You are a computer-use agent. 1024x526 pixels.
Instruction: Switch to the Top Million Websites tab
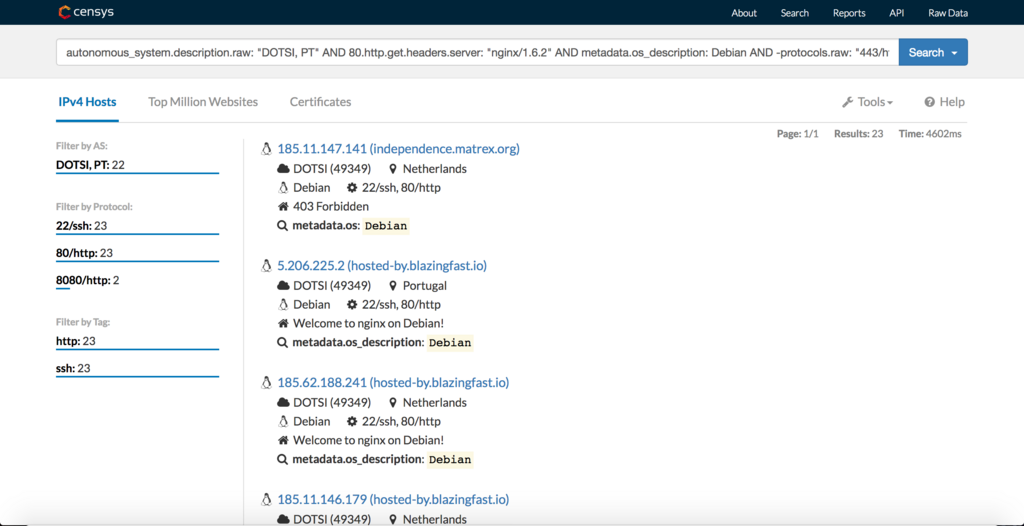(203, 102)
